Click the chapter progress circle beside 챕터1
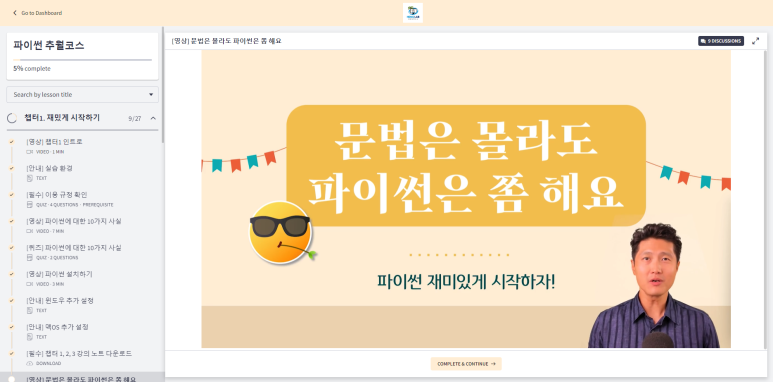Image resolution: width=773 pixels, height=382 pixels. pos(12,118)
